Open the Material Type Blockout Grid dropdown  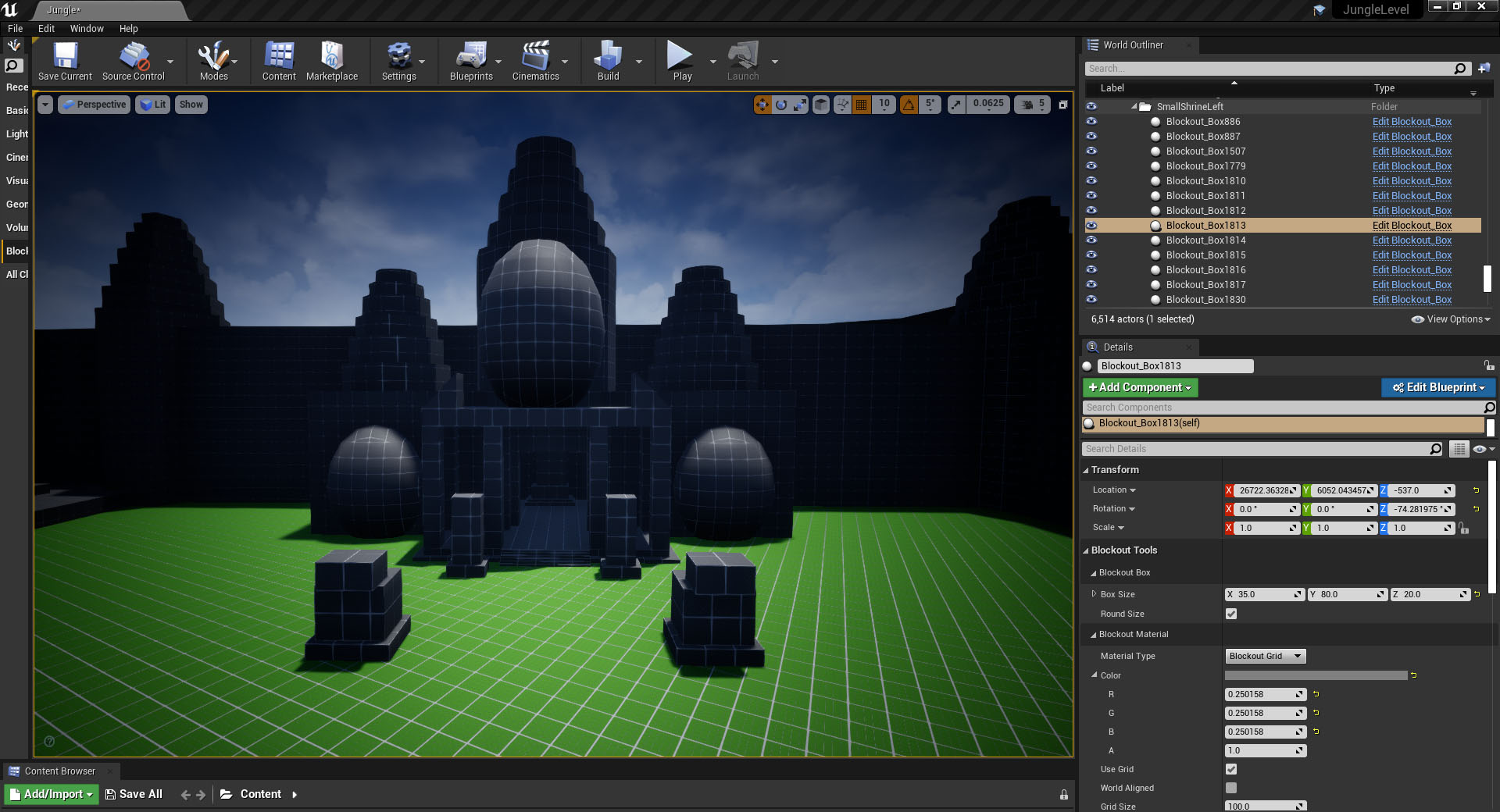(1265, 656)
